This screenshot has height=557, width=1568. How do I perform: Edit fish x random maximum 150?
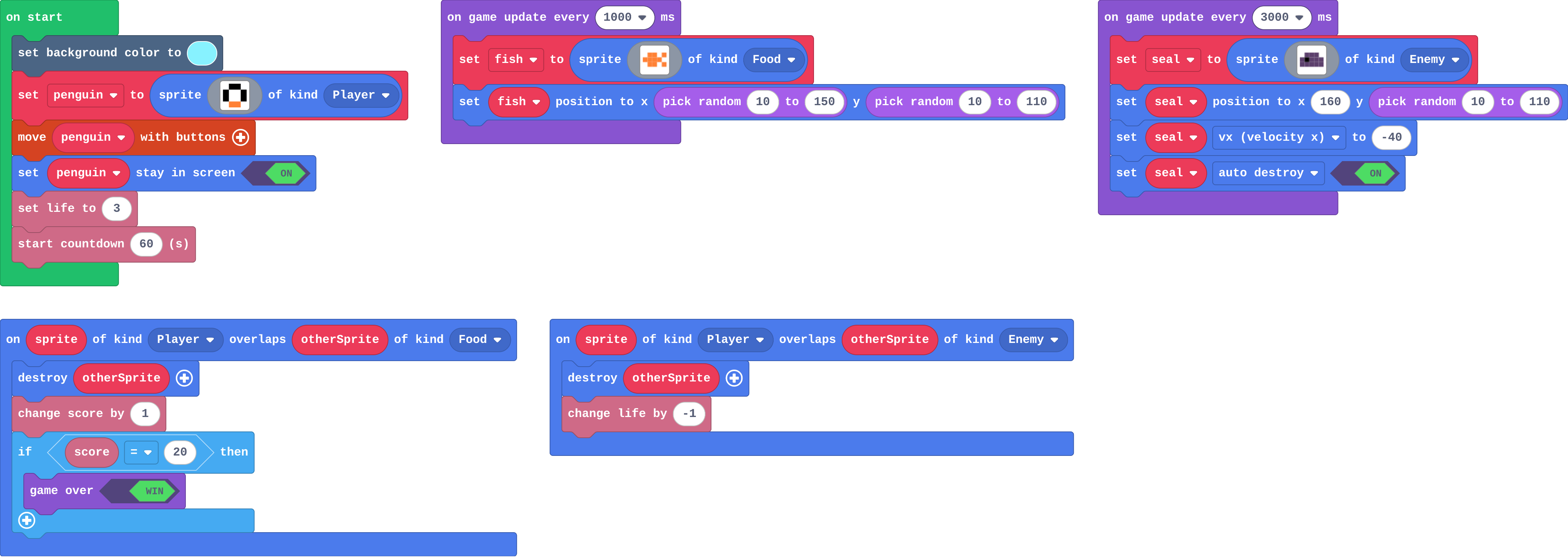click(824, 102)
